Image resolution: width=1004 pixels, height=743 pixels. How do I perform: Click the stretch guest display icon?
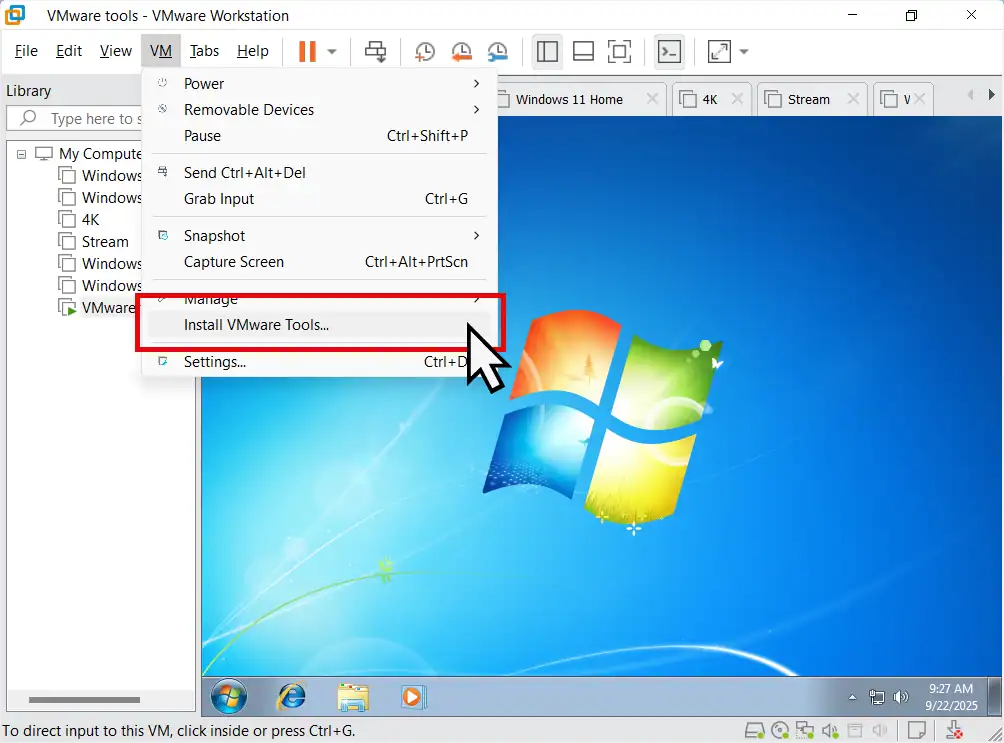719,51
